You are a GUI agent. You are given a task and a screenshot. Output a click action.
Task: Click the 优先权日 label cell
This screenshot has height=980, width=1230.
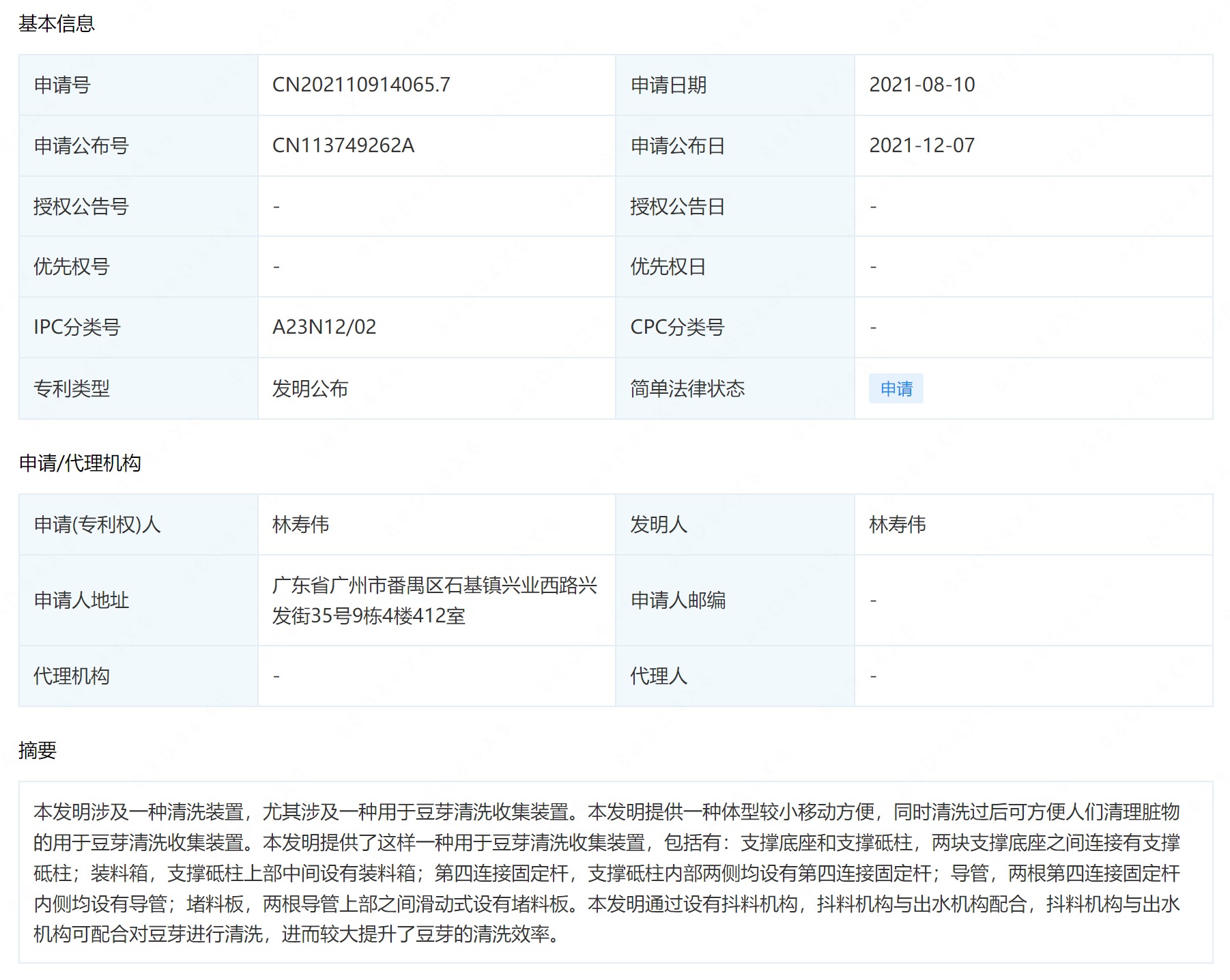pos(735,266)
